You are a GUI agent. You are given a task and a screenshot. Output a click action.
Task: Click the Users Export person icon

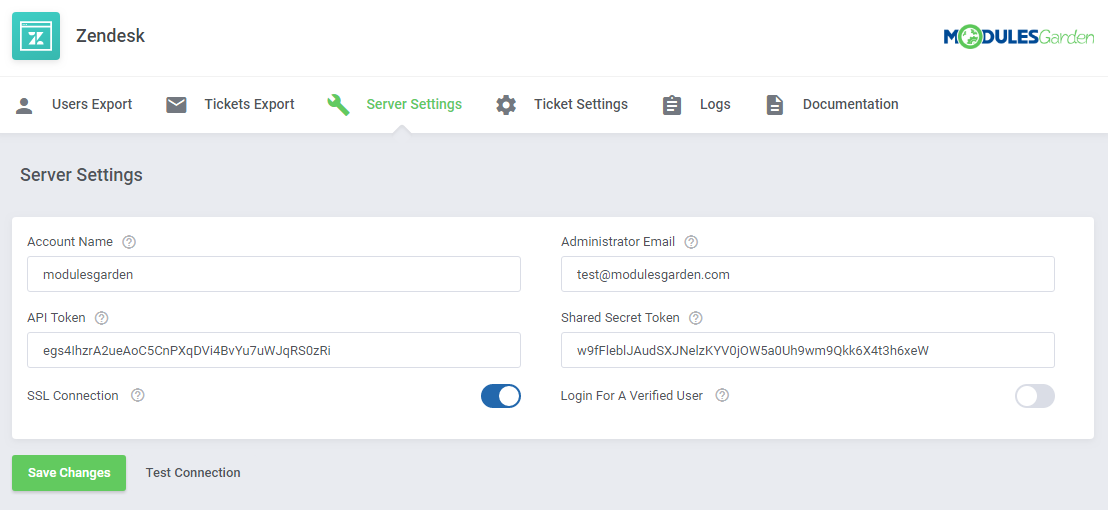25,105
